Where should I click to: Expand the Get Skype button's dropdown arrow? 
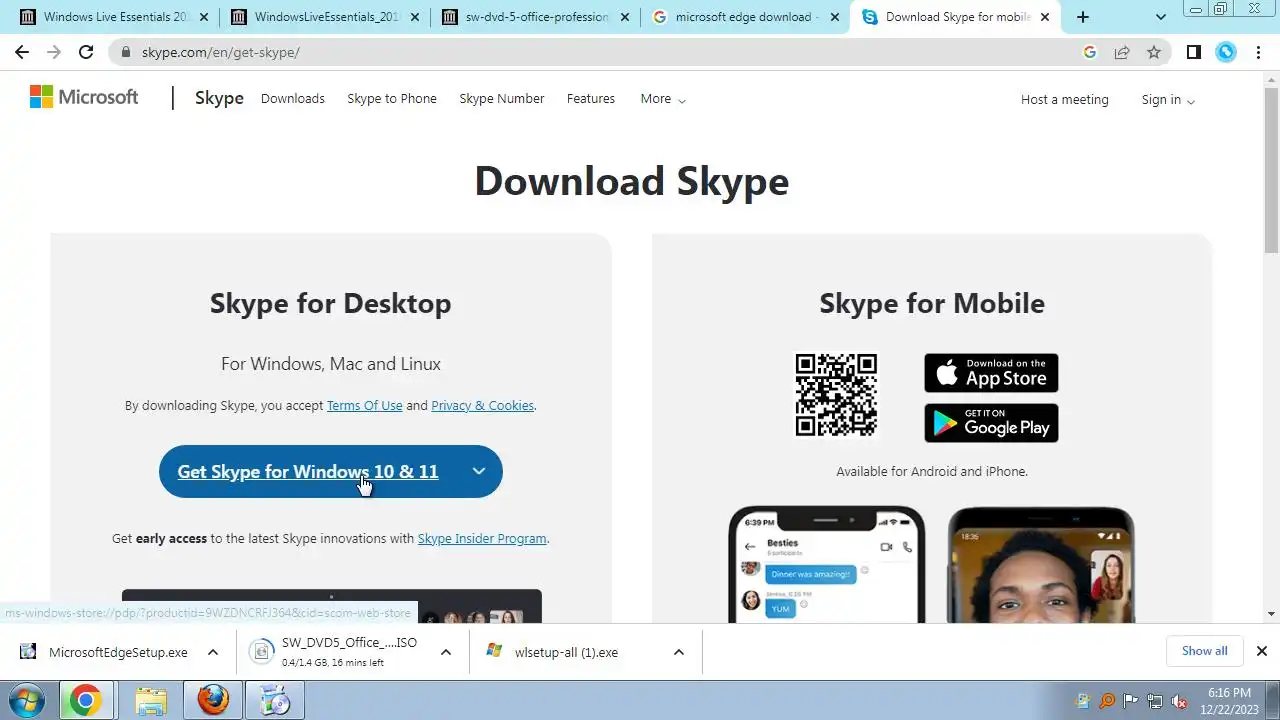coord(479,472)
